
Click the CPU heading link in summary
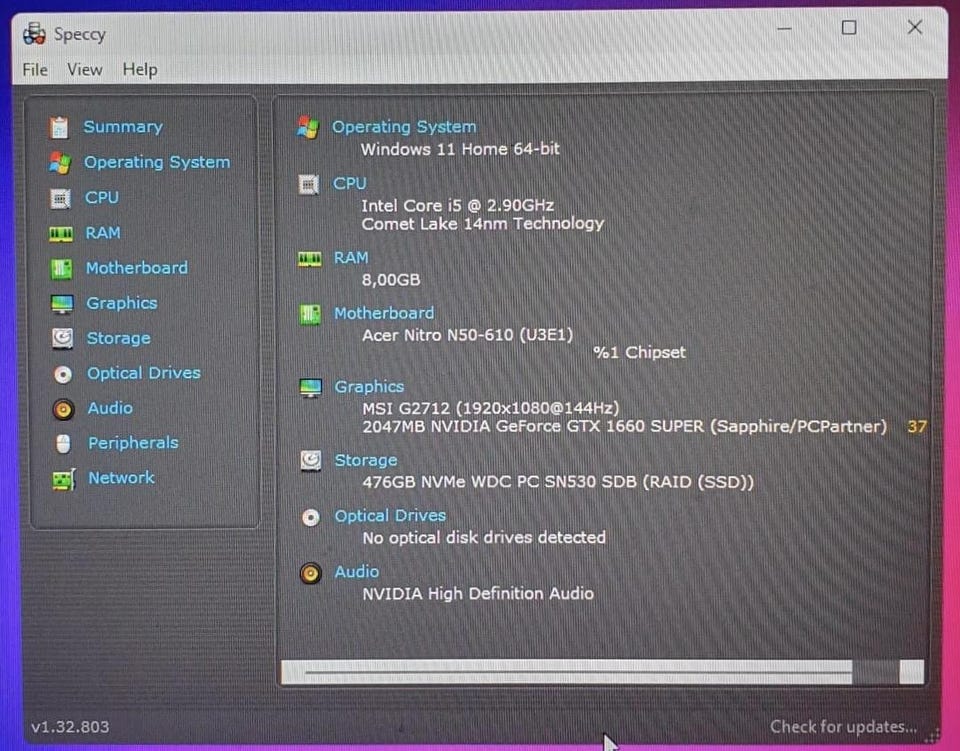350,183
